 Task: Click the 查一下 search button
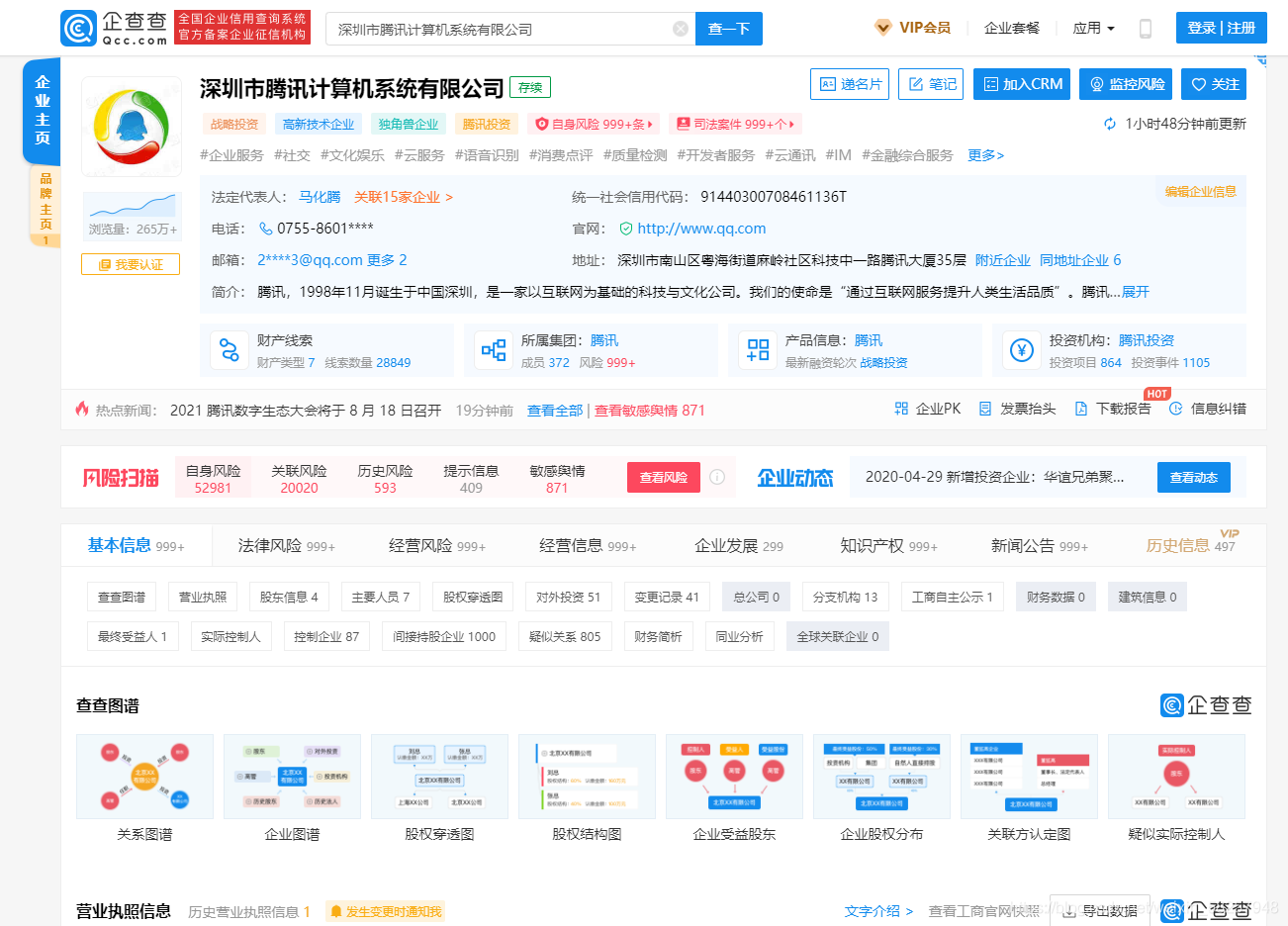click(729, 28)
